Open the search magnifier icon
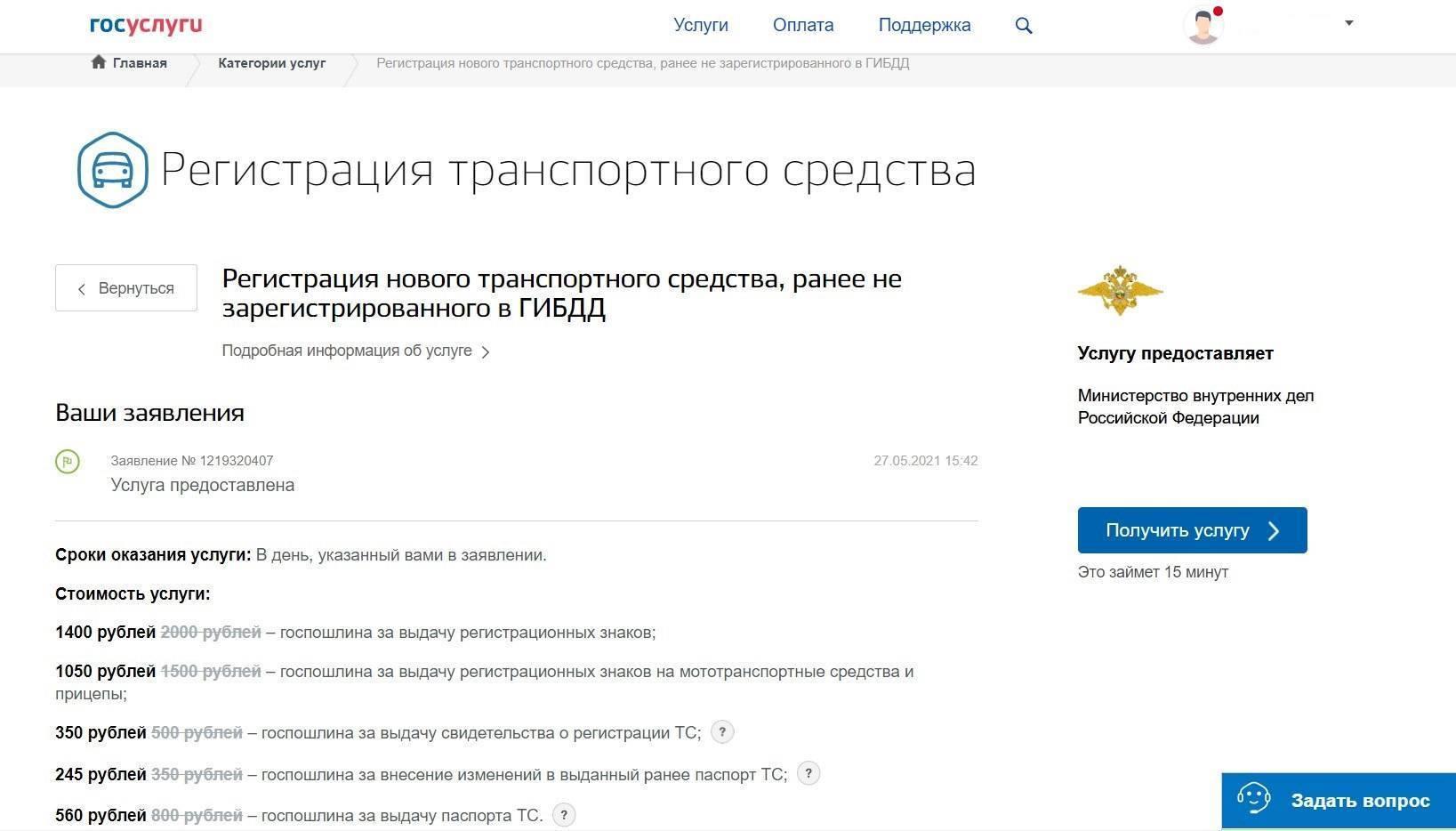The height and width of the screenshot is (831, 1456). point(1024,26)
